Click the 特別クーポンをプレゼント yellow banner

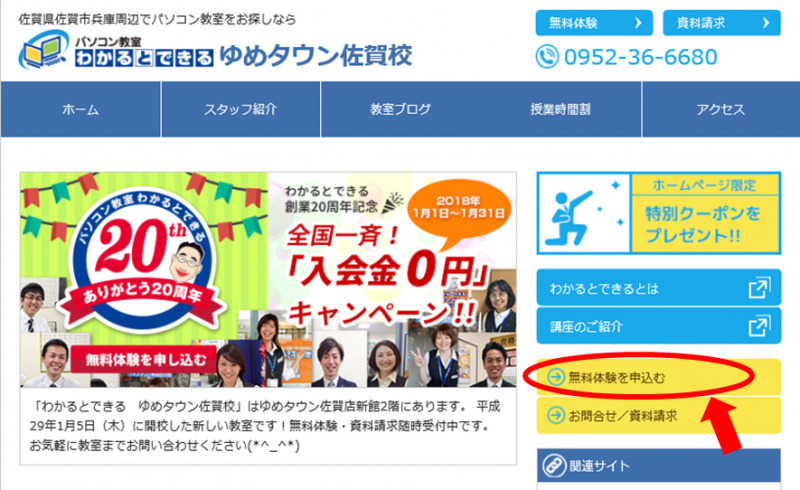coord(659,213)
